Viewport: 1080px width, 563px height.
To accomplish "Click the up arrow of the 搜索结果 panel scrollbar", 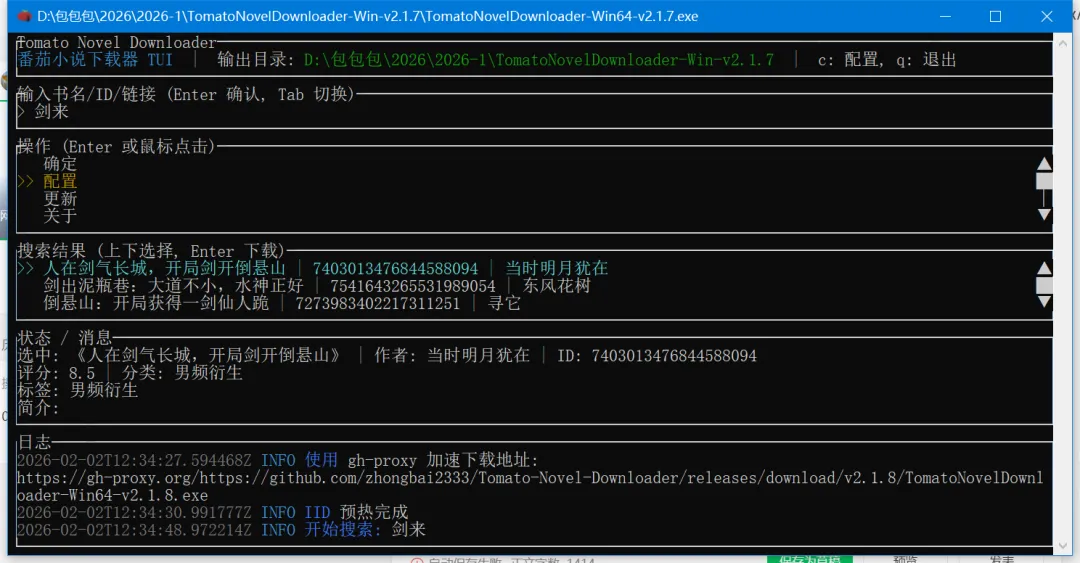I will pyautogui.click(x=1044, y=268).
